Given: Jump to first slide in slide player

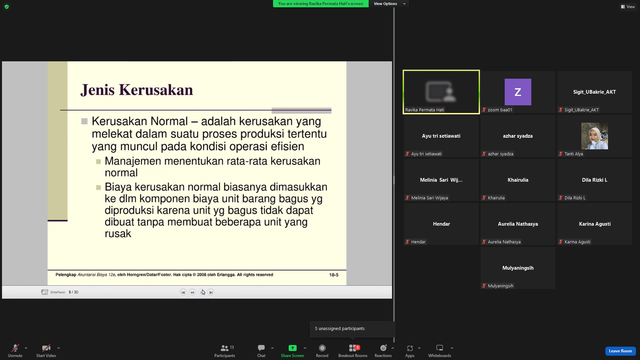Looking at the screenshot, I should point(183,292).
